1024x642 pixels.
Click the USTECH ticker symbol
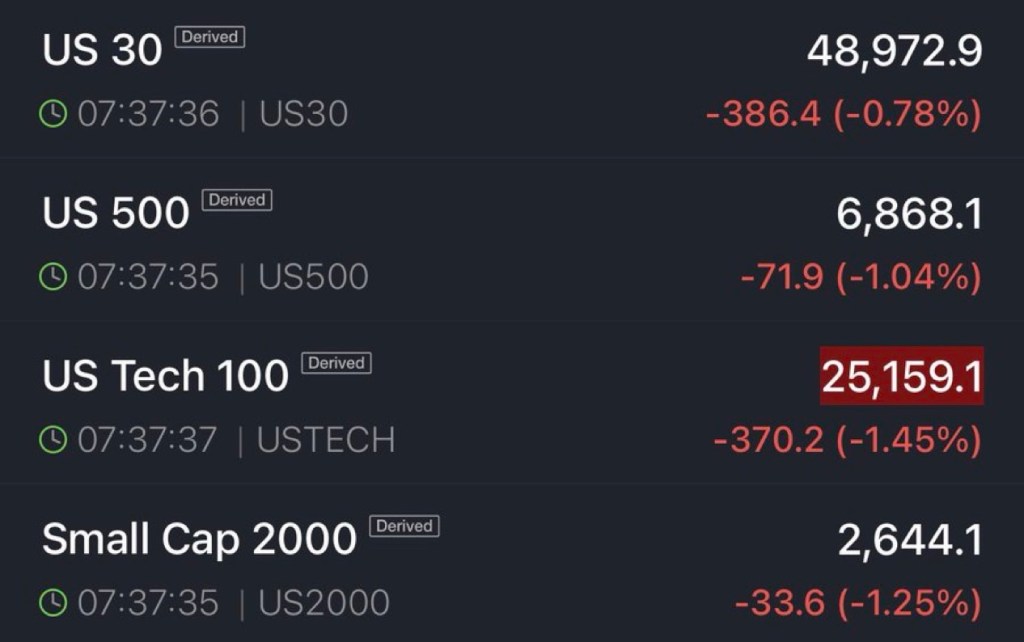tap(326, 439)
